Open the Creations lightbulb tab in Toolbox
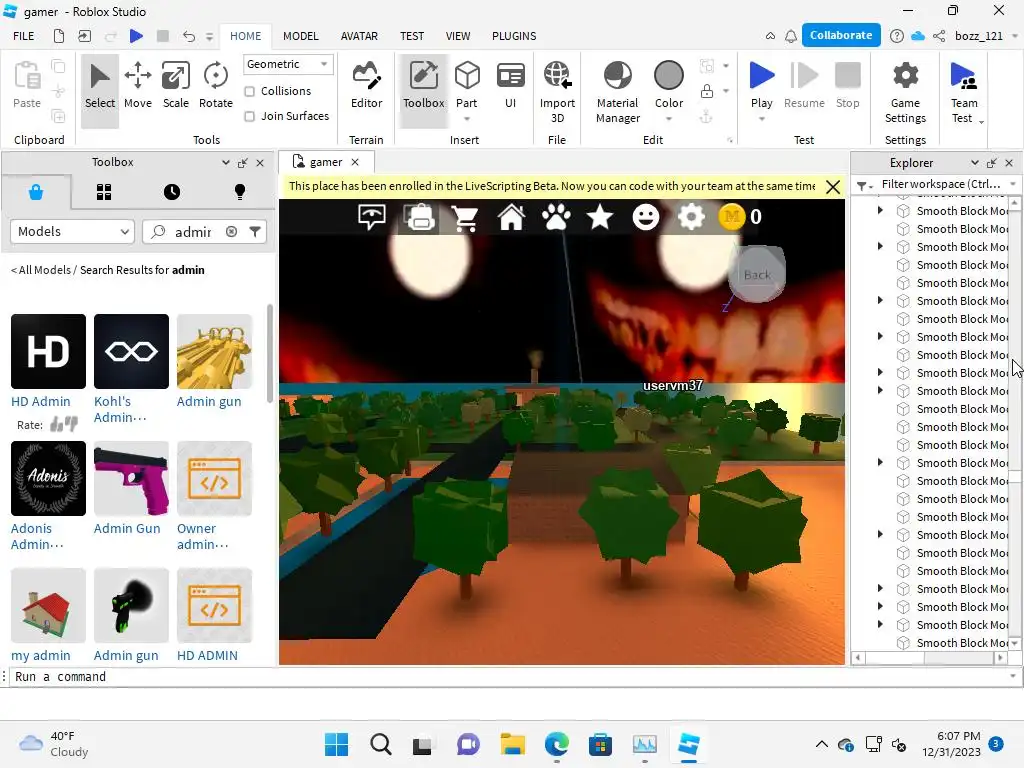 240,192
